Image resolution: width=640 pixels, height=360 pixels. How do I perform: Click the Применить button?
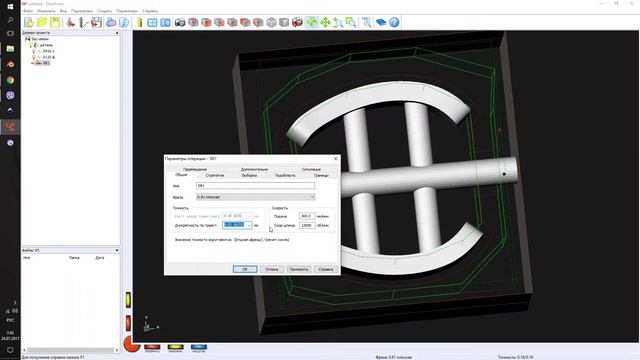[x=299, y=269]
